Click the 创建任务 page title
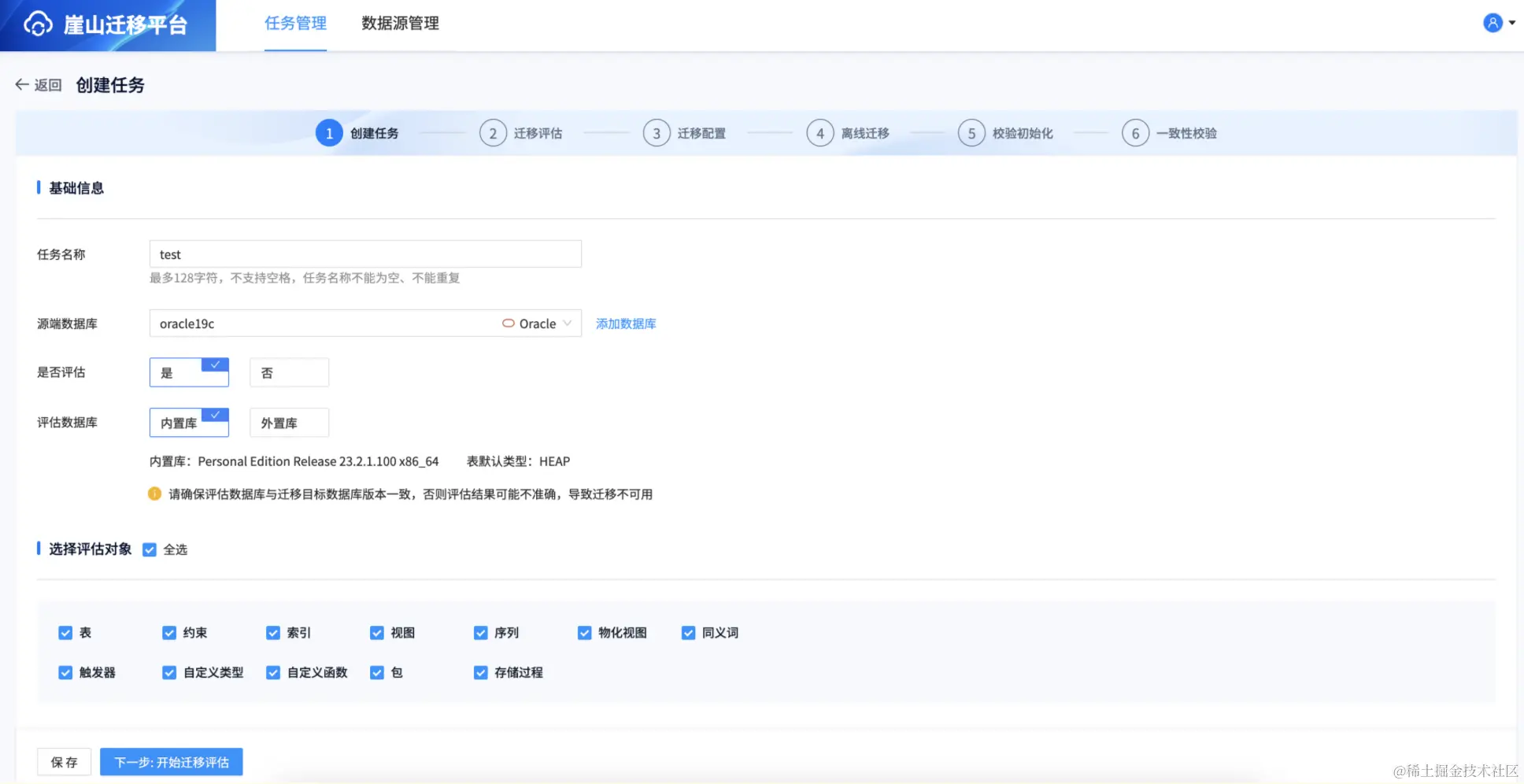Screen dimensions: 1524x784 [110, 85]
